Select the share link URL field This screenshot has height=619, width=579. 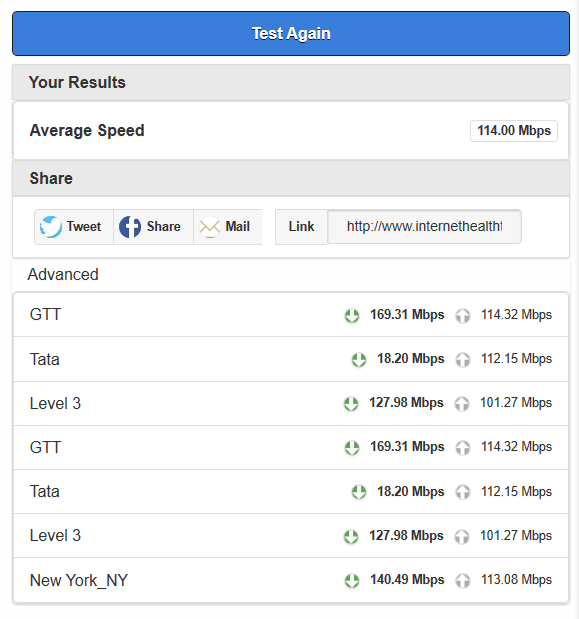(x=424, y=227)
